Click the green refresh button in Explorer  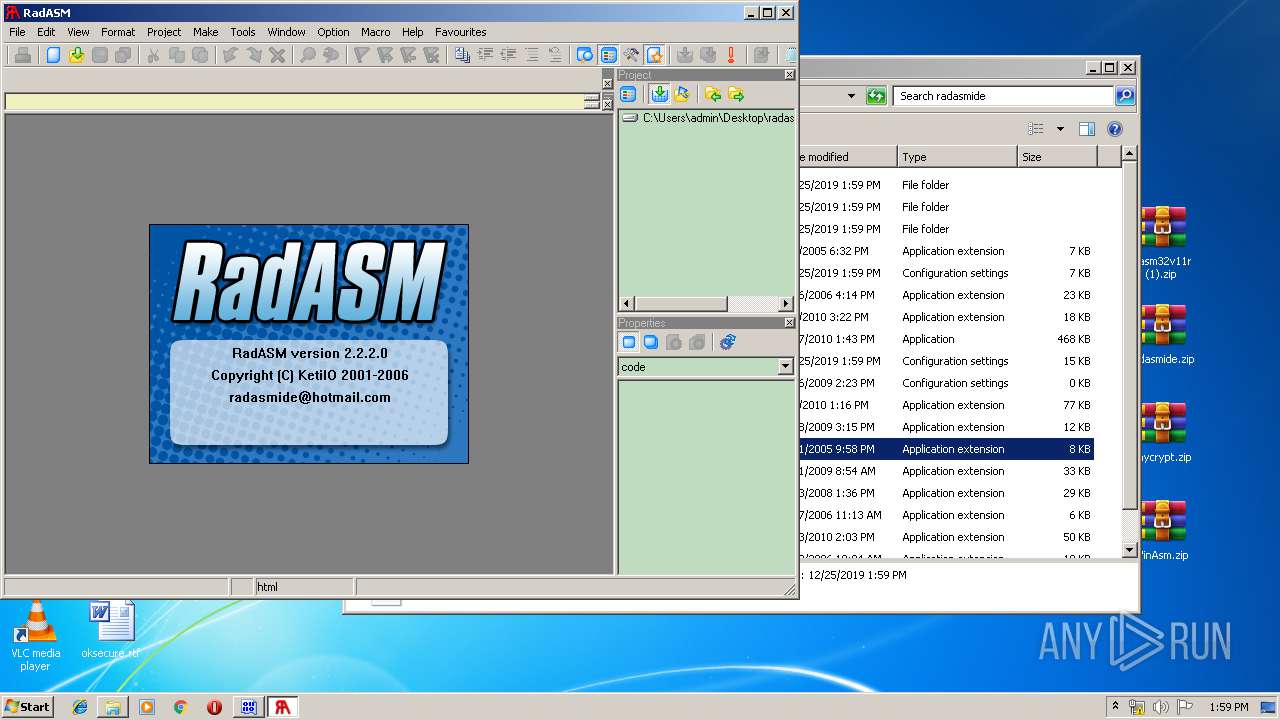[x=876, y=96]
